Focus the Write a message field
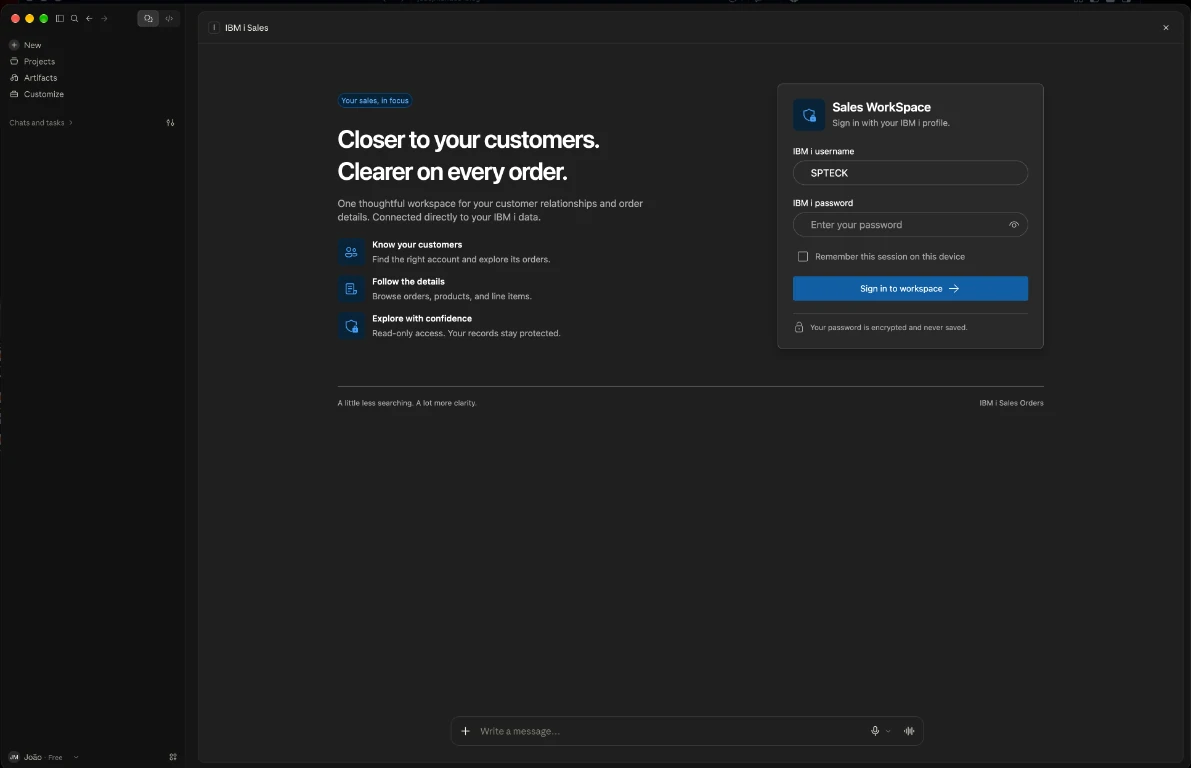1191x768 pixels. click(x=668, y=731)
